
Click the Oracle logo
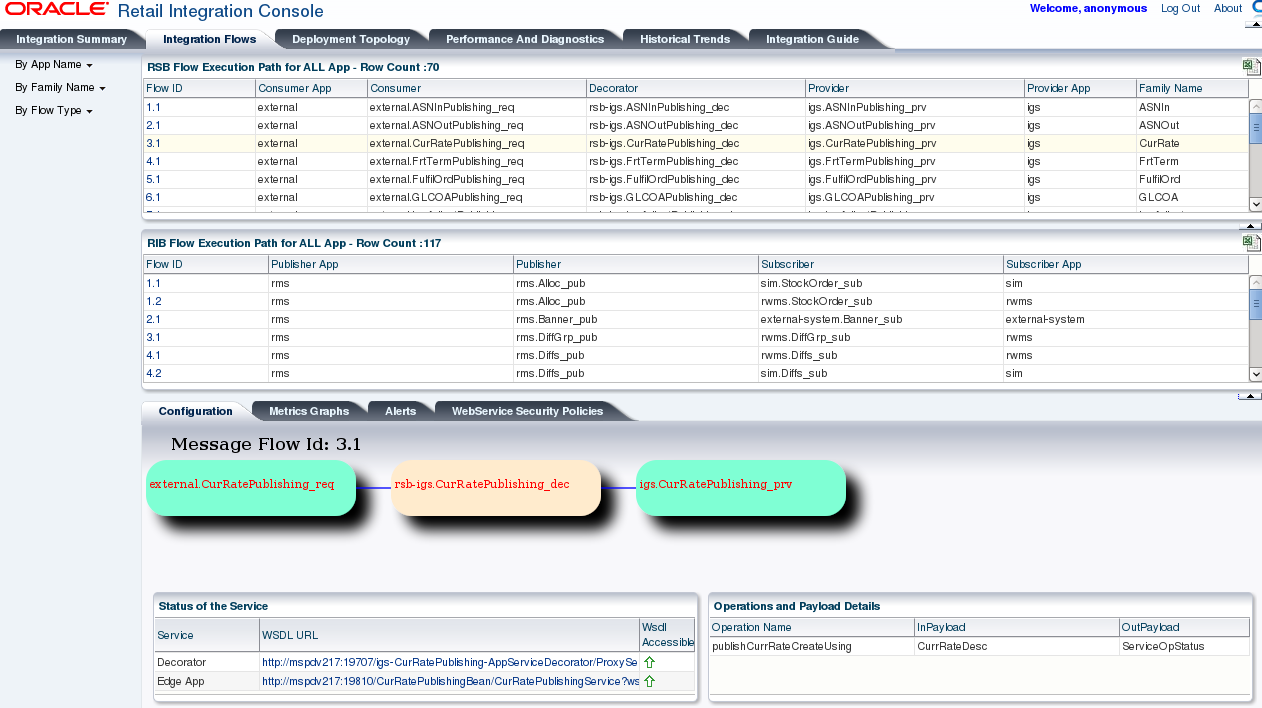tap(57, 9)
